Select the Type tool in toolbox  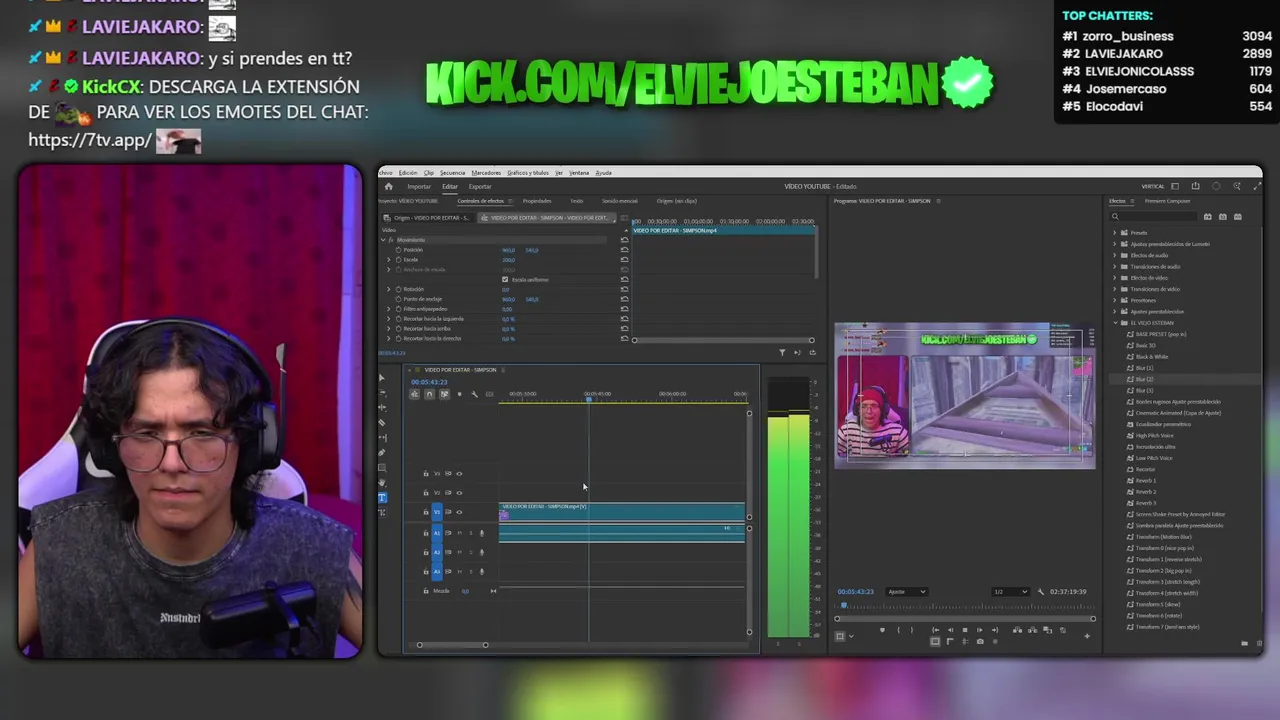click(x=382, y=498)
